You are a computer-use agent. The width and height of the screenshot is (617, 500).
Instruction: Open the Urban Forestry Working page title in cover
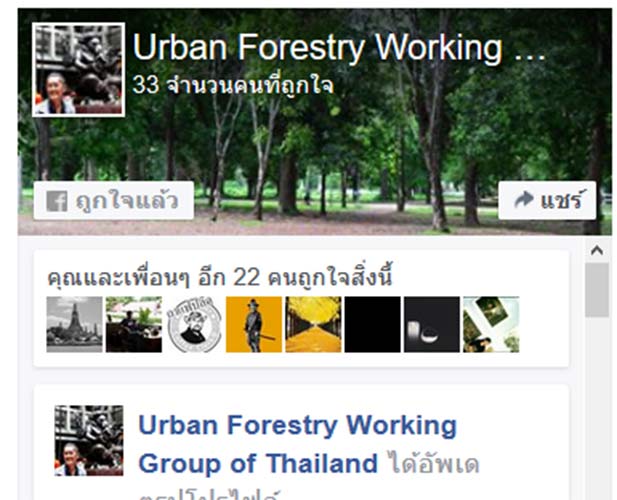(x=339, y=48)
